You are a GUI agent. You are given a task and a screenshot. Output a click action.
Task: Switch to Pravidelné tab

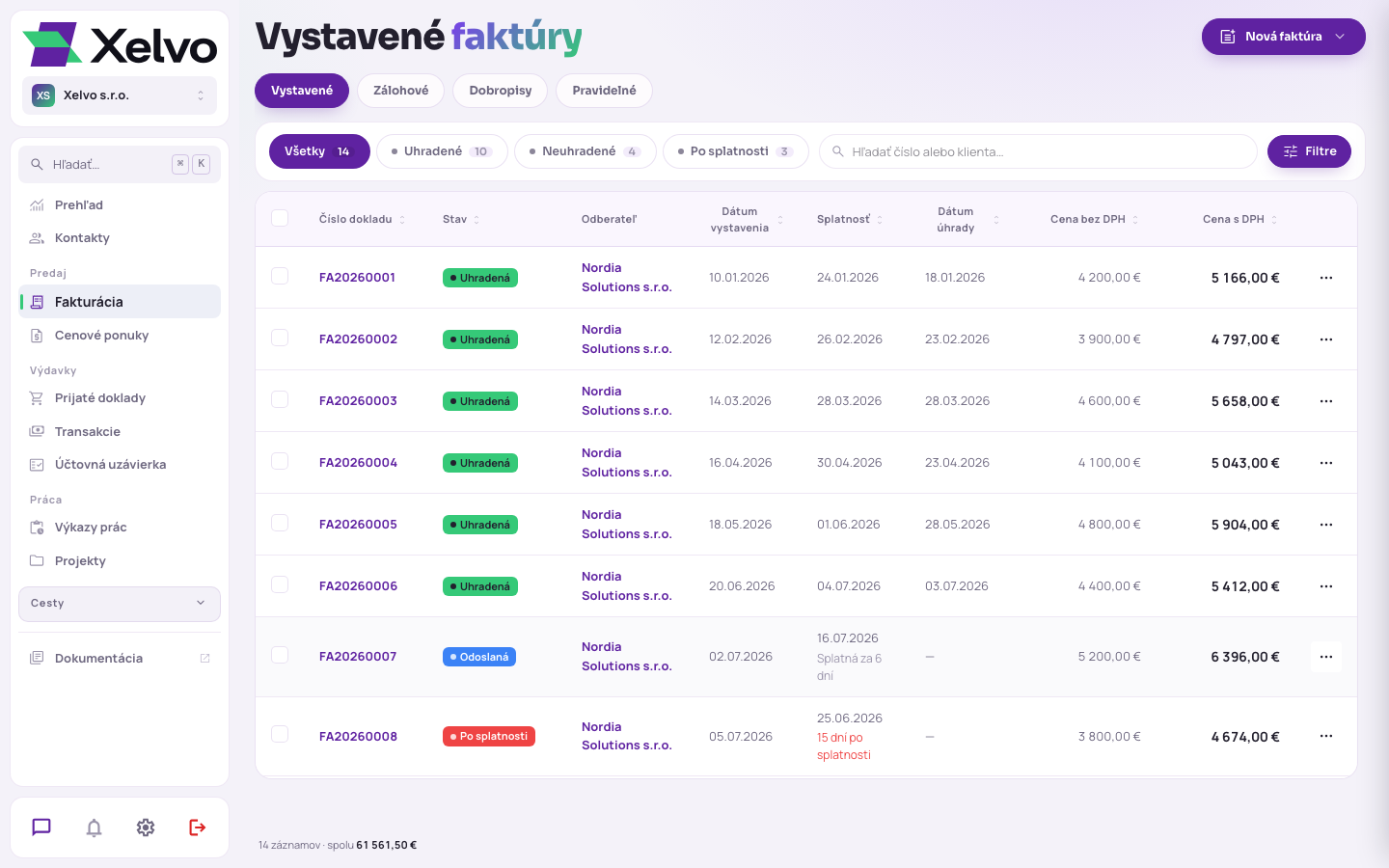pos(605,91)
